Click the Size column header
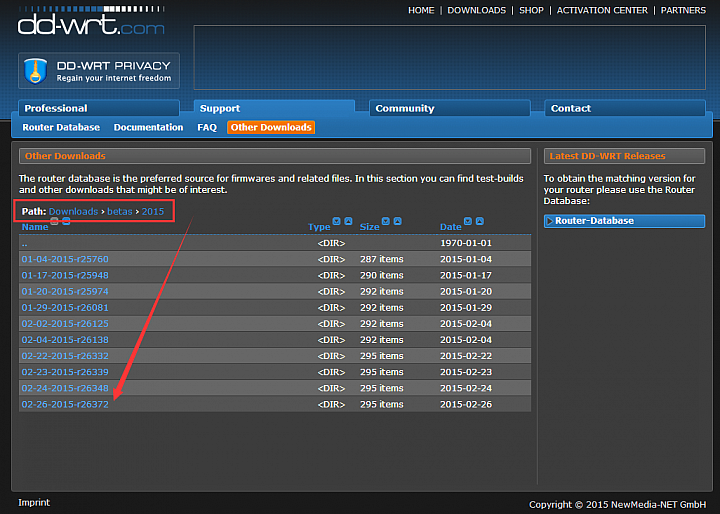The height and width of the screenshot is (514, 720). pos(370,226)
